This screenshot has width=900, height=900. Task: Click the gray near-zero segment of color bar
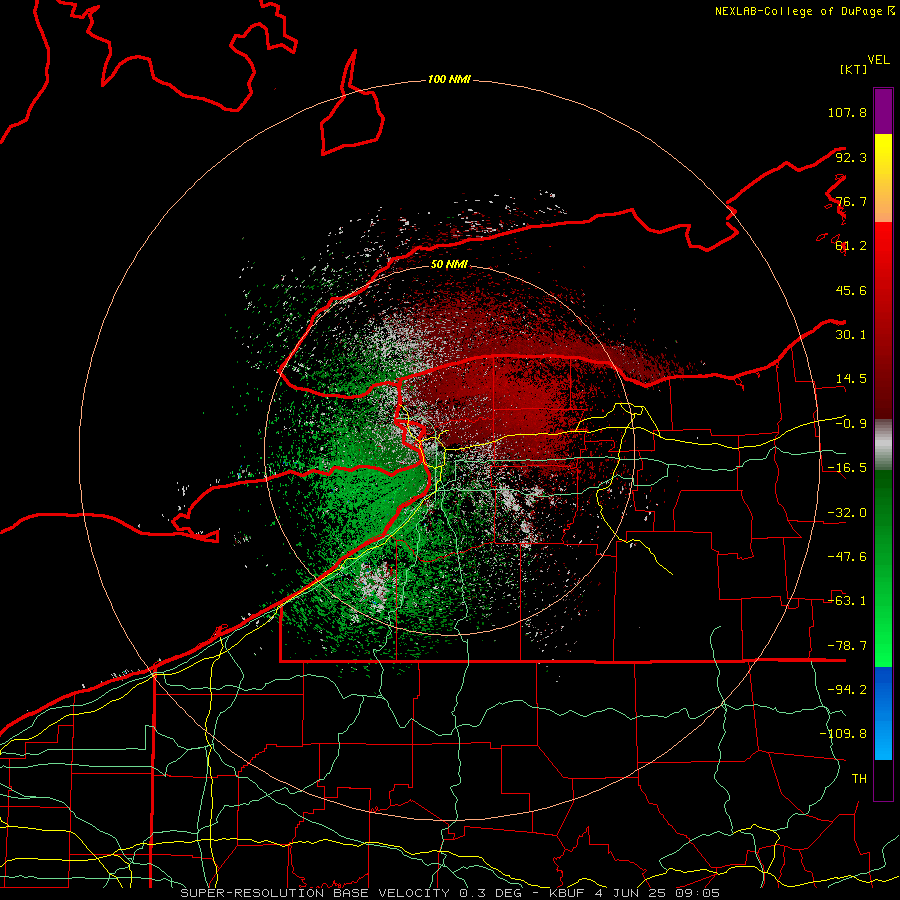pos(883,445)
